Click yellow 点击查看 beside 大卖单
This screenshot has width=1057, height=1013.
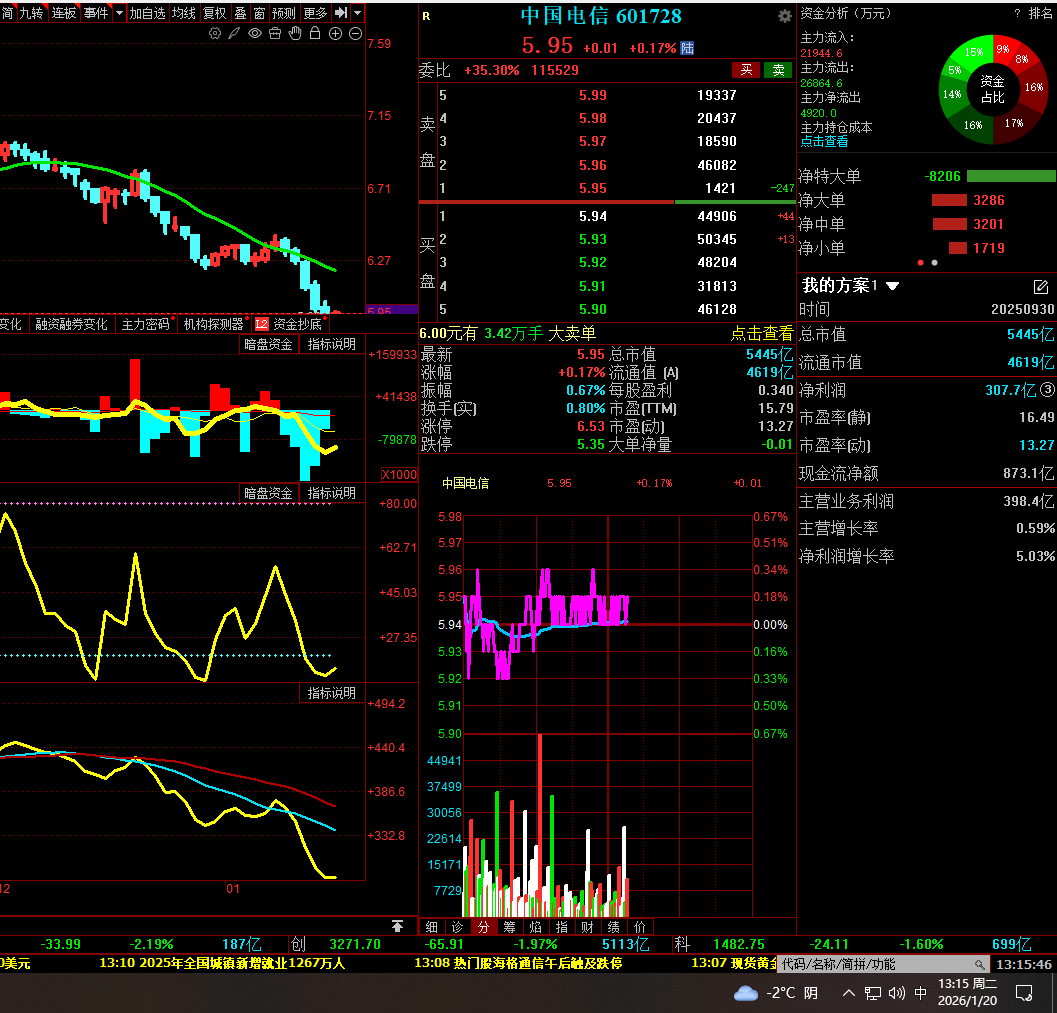click(762, 333)
